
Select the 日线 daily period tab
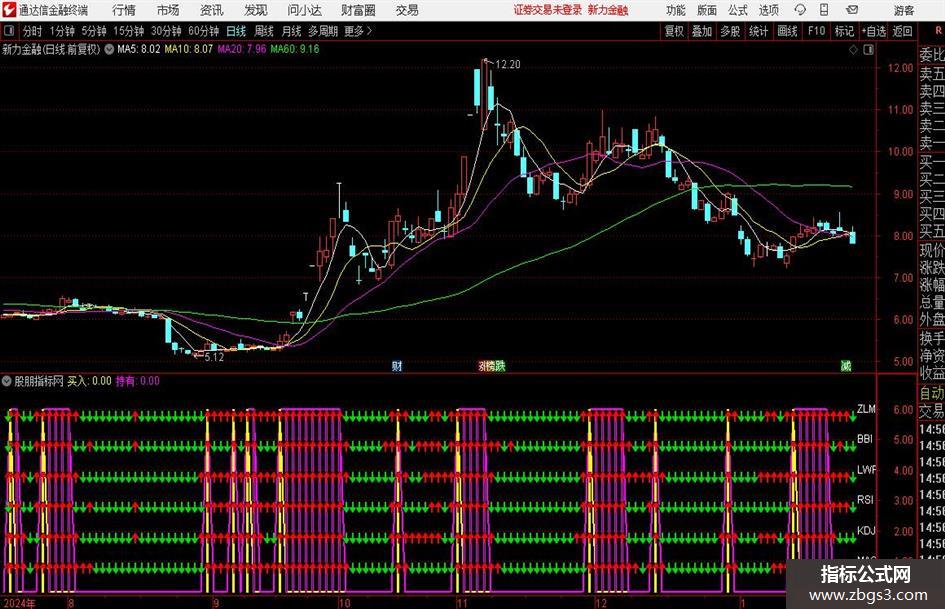[236, 31]
